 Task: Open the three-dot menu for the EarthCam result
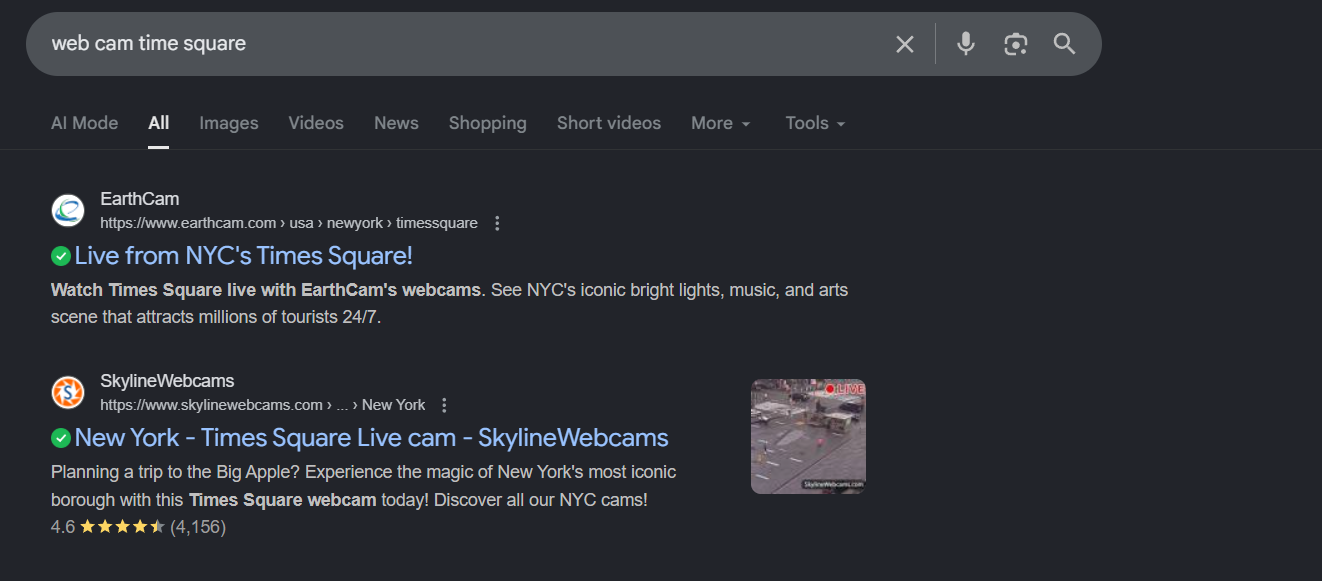pyautogui.click(x=497, y=223)
